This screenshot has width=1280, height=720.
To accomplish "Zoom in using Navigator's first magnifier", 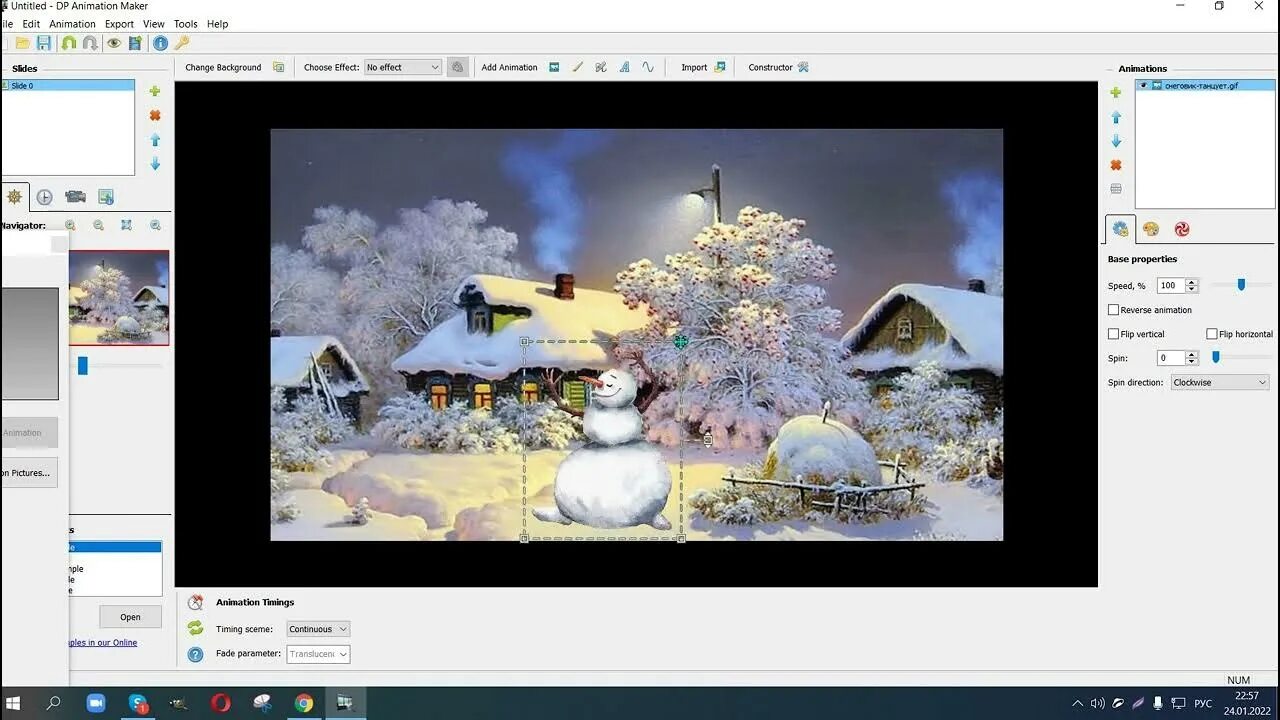I will [70, 225].
